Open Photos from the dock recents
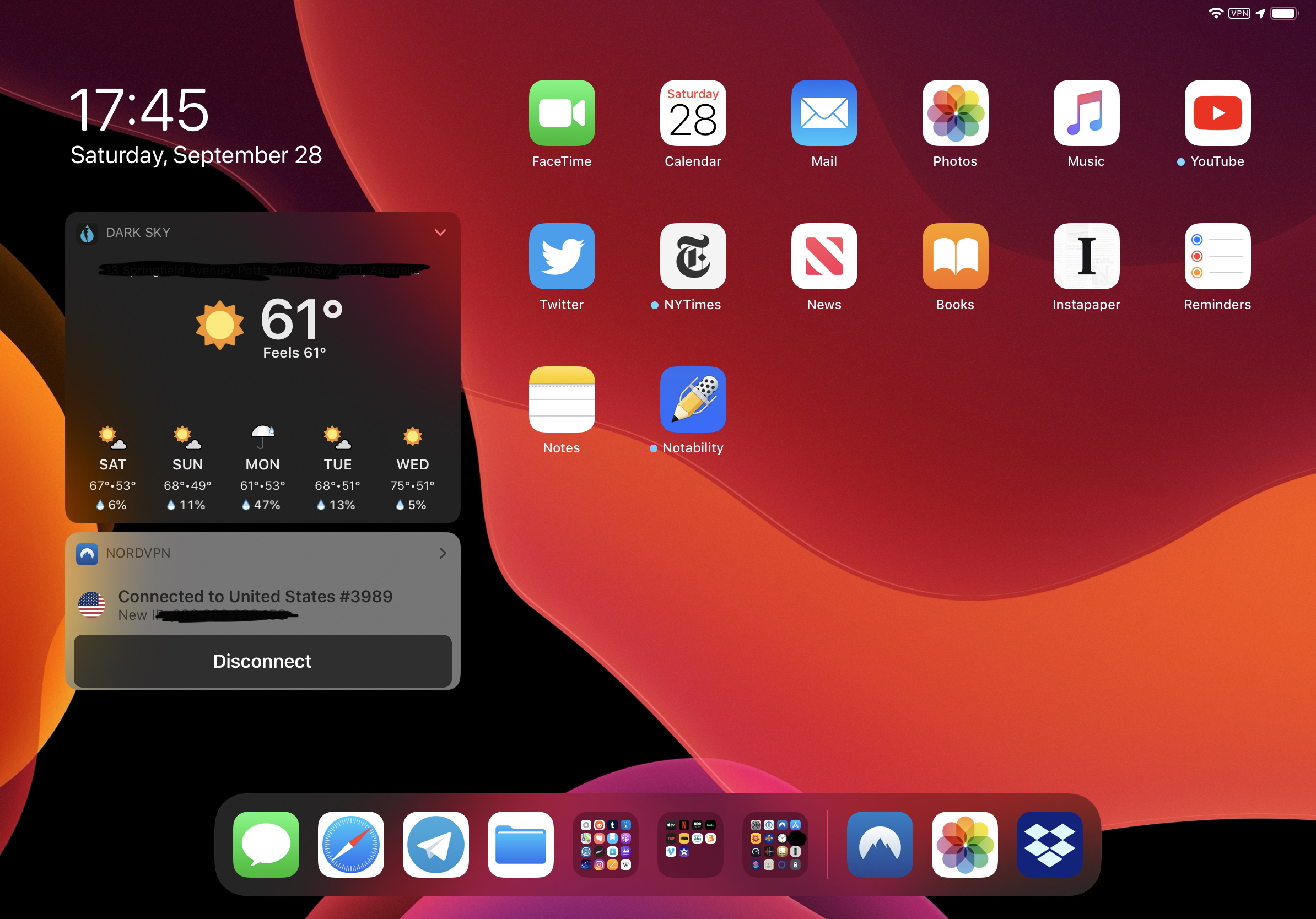Image resolution: width=1316 pixels, height=919 pixels. click(964, 845)
